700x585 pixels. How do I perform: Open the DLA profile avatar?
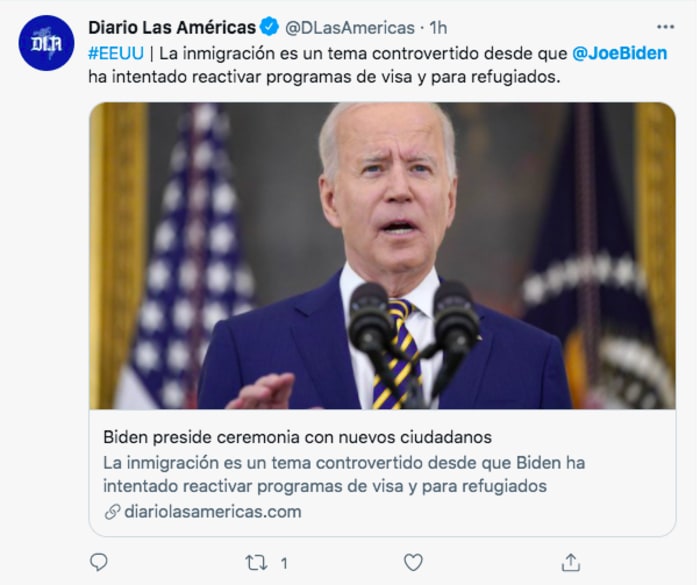tap(46, 43)
